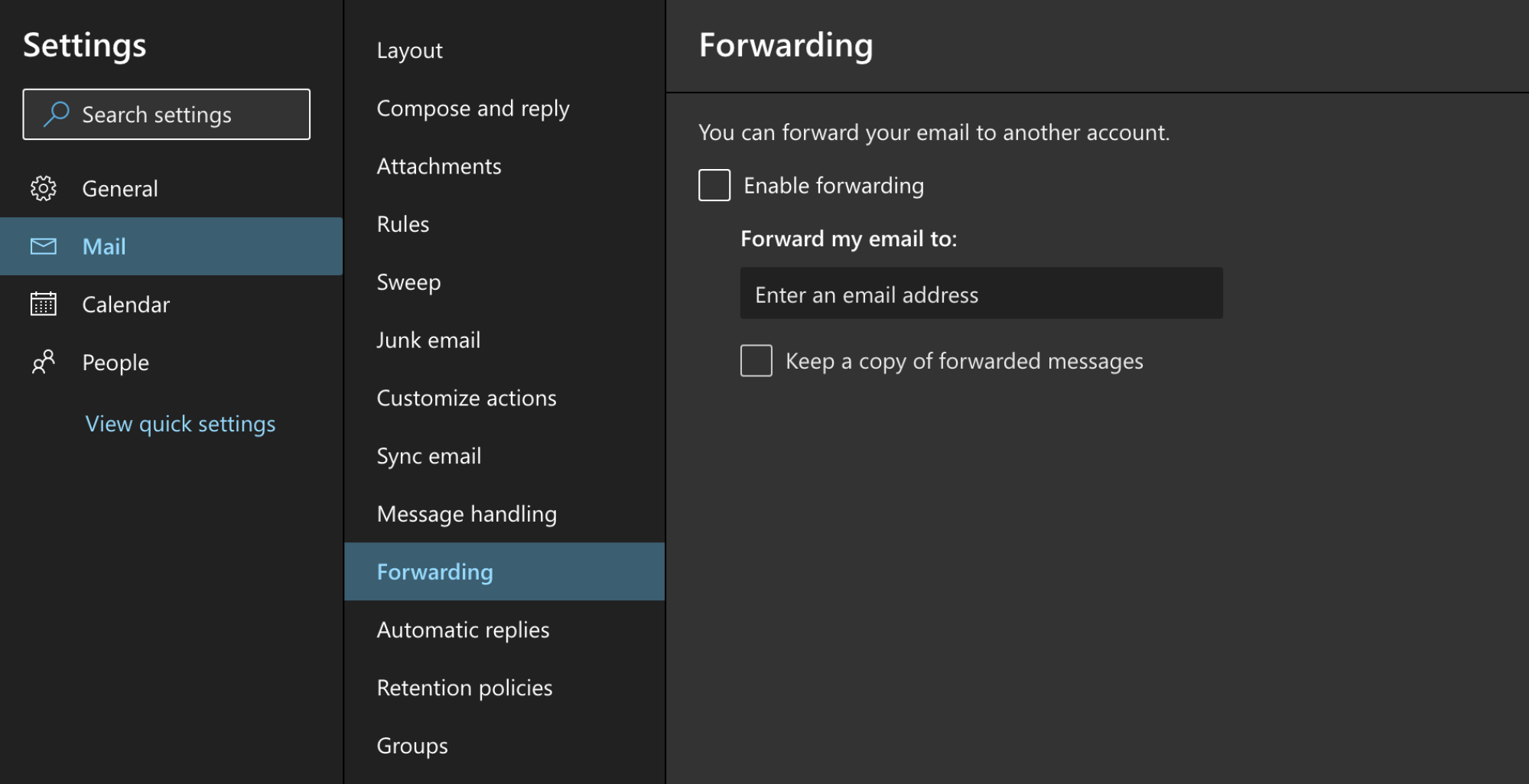This screenshot has width=1529, height=784.
Task: Enable forwarding checkbox
Action: coord(714,185)
